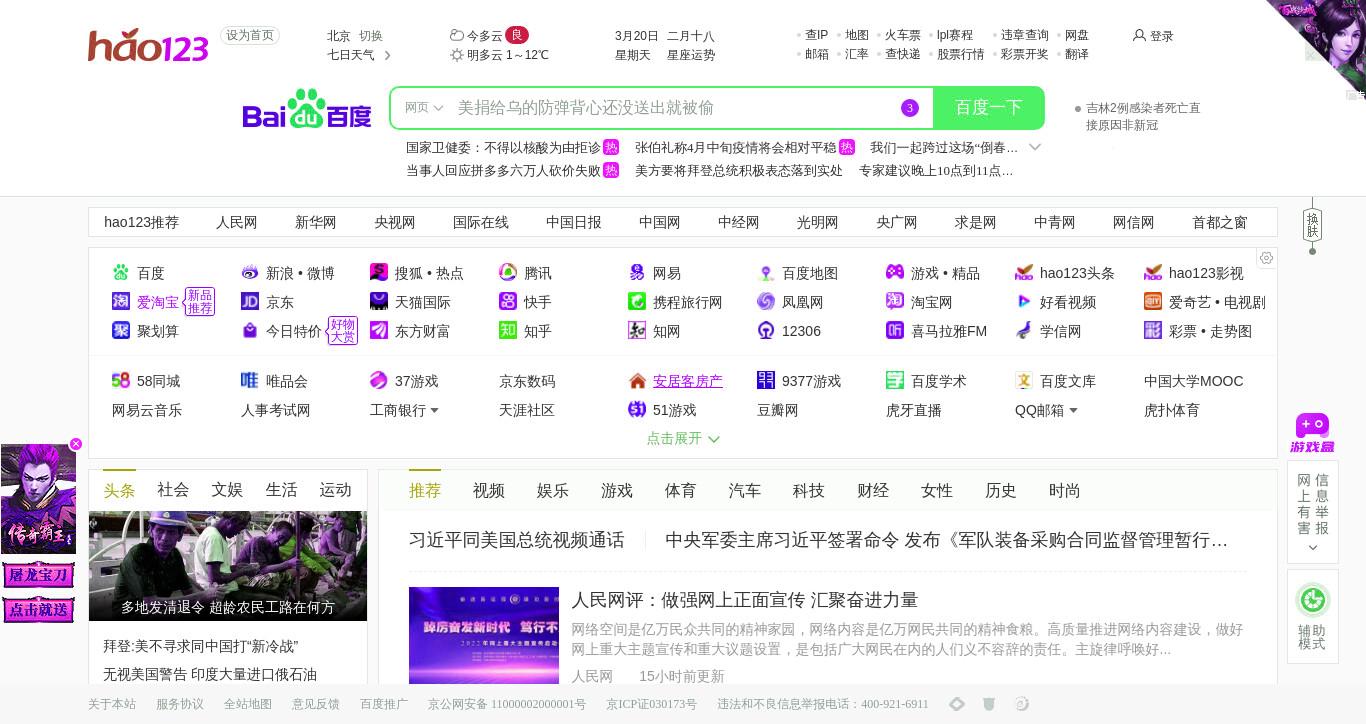Screen dimensions: 1366x724
Task: Click the JD 京东 icon
Action: pos(250,302)
